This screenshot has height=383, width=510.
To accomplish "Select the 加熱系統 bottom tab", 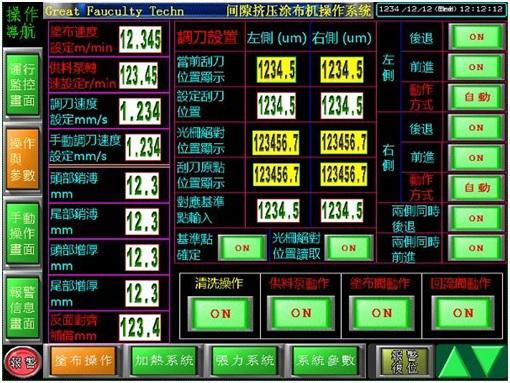I will pos(164,361).
